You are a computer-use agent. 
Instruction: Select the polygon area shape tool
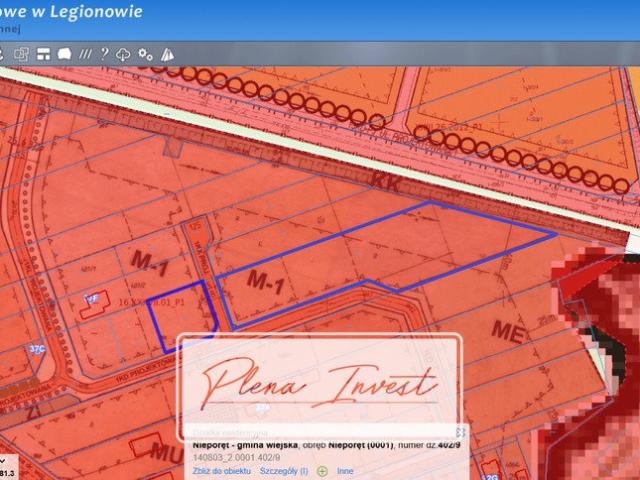click(x=64, y=53)
